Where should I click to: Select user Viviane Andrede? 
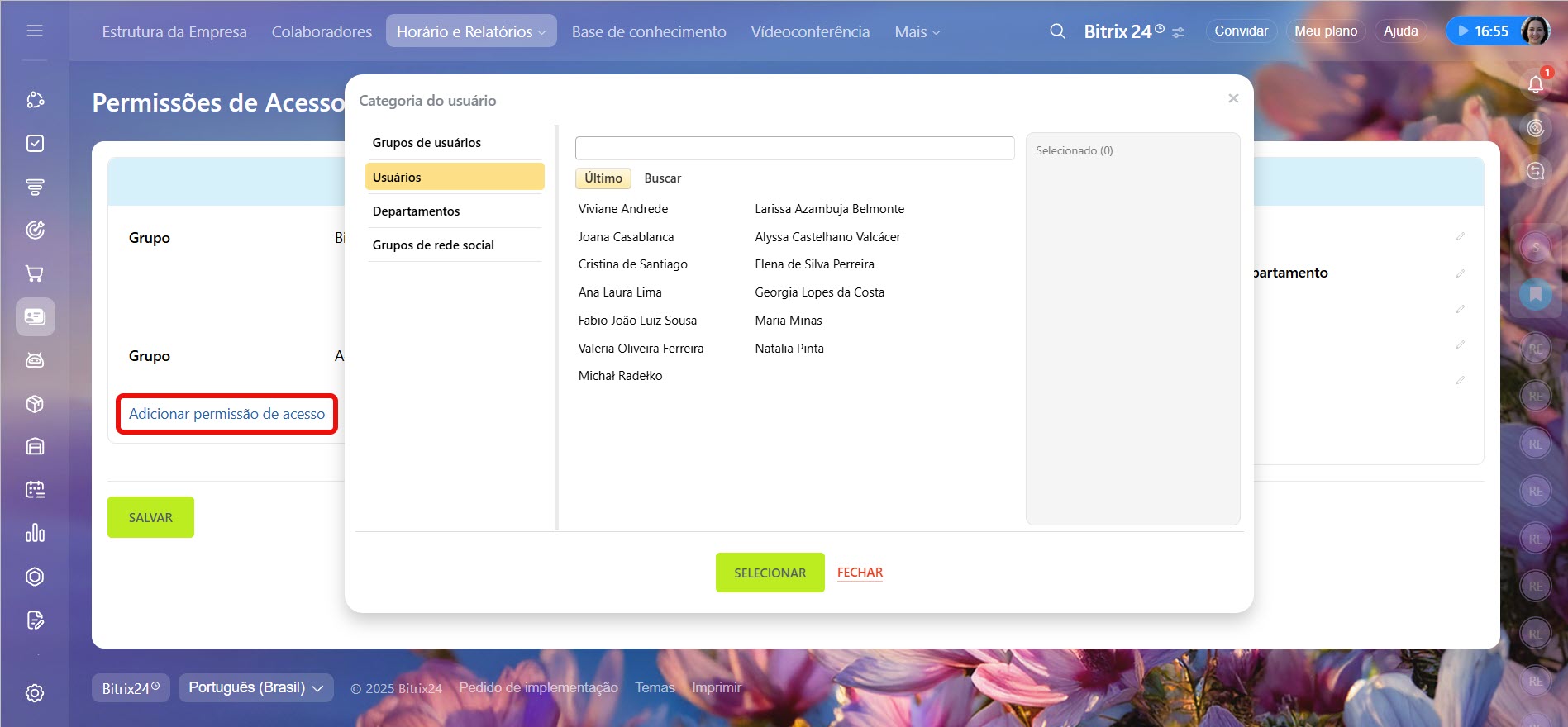pyautogui.click(x=622, y=209)
